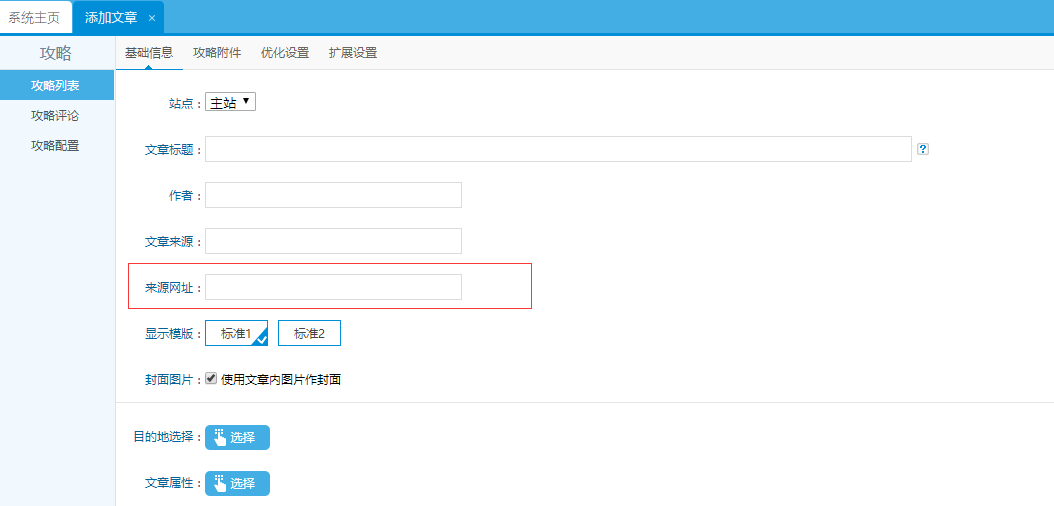Switch to 扩展设置 tab
Image resolution: width=1054 pixels, height=506 pixels.
coord(353,53)
